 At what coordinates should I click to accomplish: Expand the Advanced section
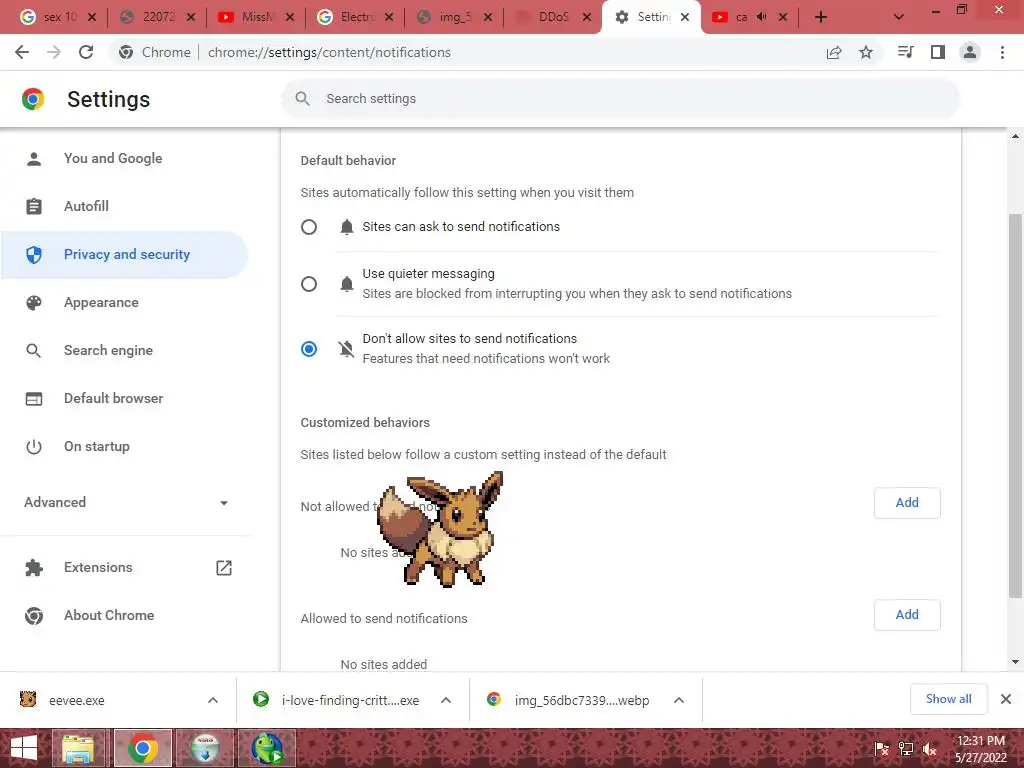[125, 502]
